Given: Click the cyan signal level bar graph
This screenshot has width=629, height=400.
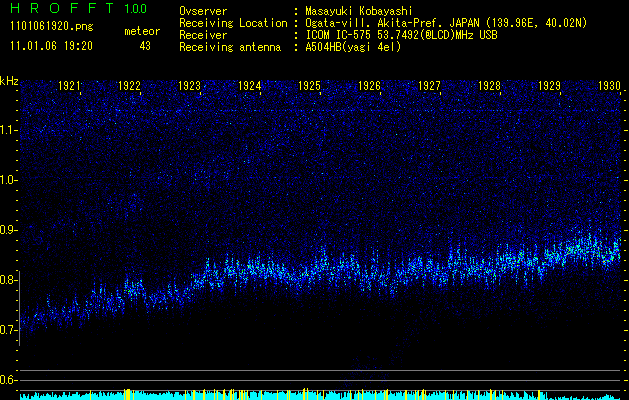Looking at the screenshot, I should (x=320, y=395).
